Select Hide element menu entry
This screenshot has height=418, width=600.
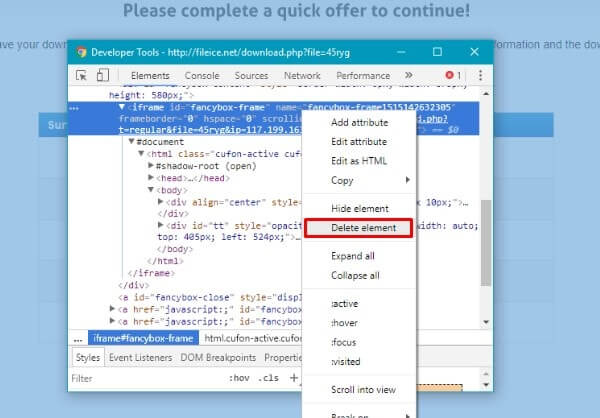pyautogui.click(x=359, y=209)
